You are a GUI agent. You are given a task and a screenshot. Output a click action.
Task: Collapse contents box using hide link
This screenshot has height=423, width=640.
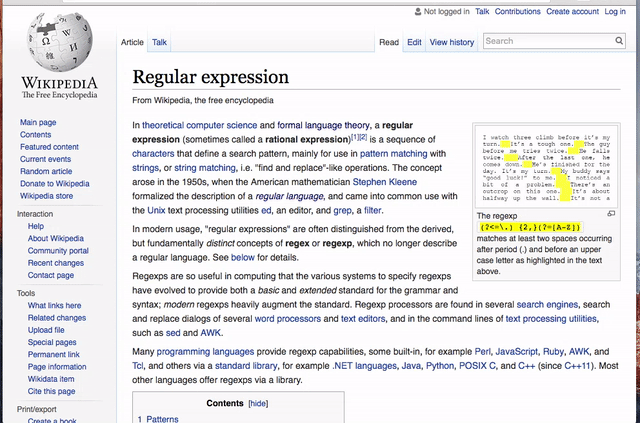click(x=258, y=403)
